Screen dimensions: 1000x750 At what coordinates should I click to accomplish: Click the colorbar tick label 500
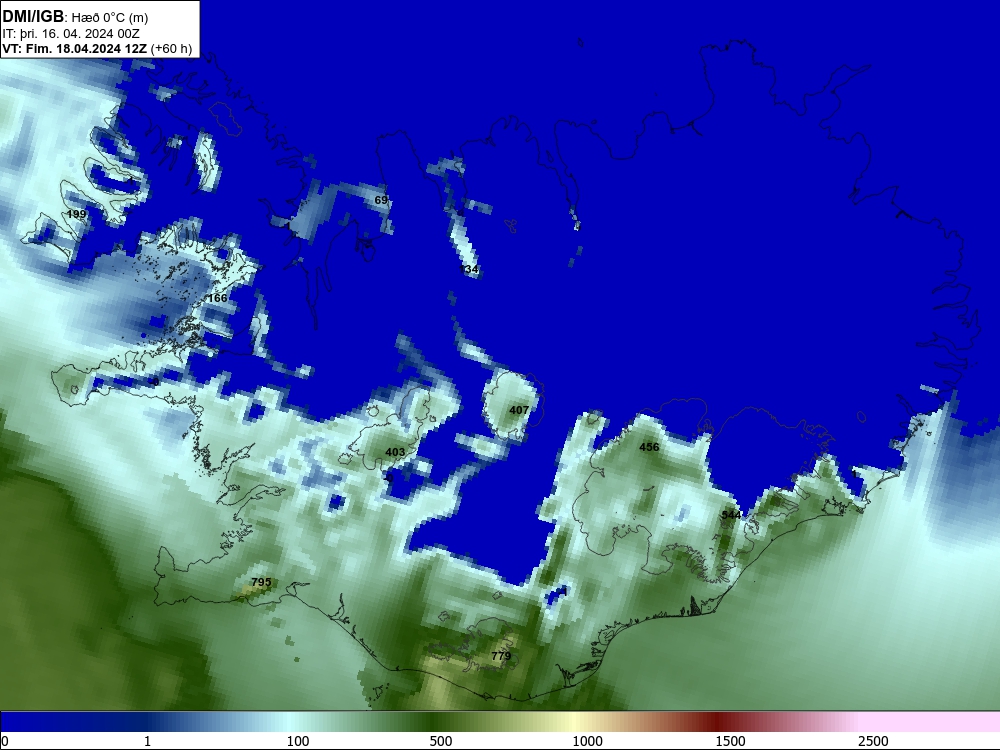point(441,741)
